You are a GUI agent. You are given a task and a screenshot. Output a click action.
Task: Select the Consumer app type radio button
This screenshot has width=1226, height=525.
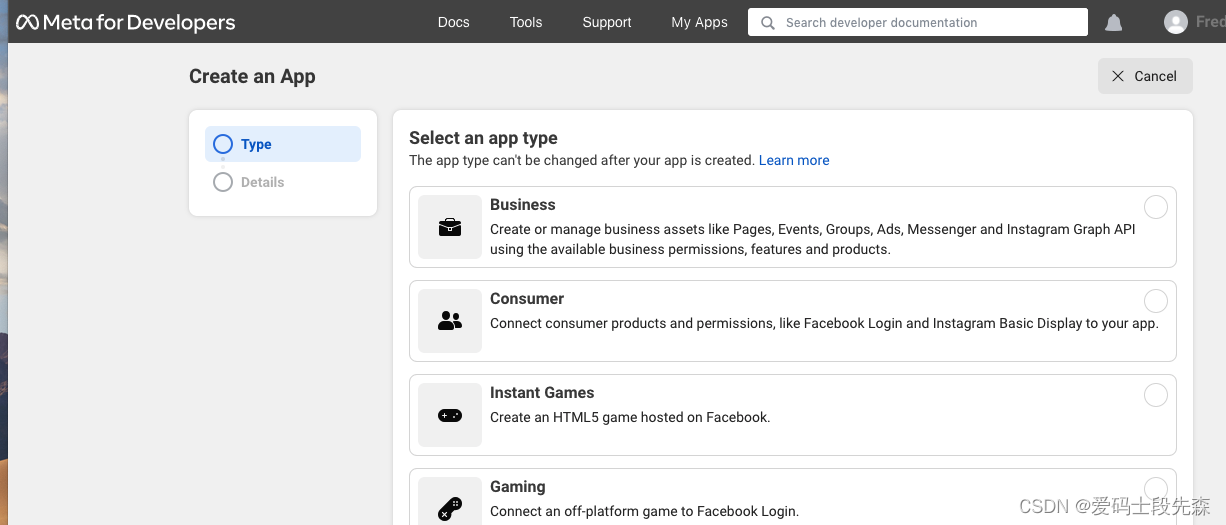[1155, 301]
